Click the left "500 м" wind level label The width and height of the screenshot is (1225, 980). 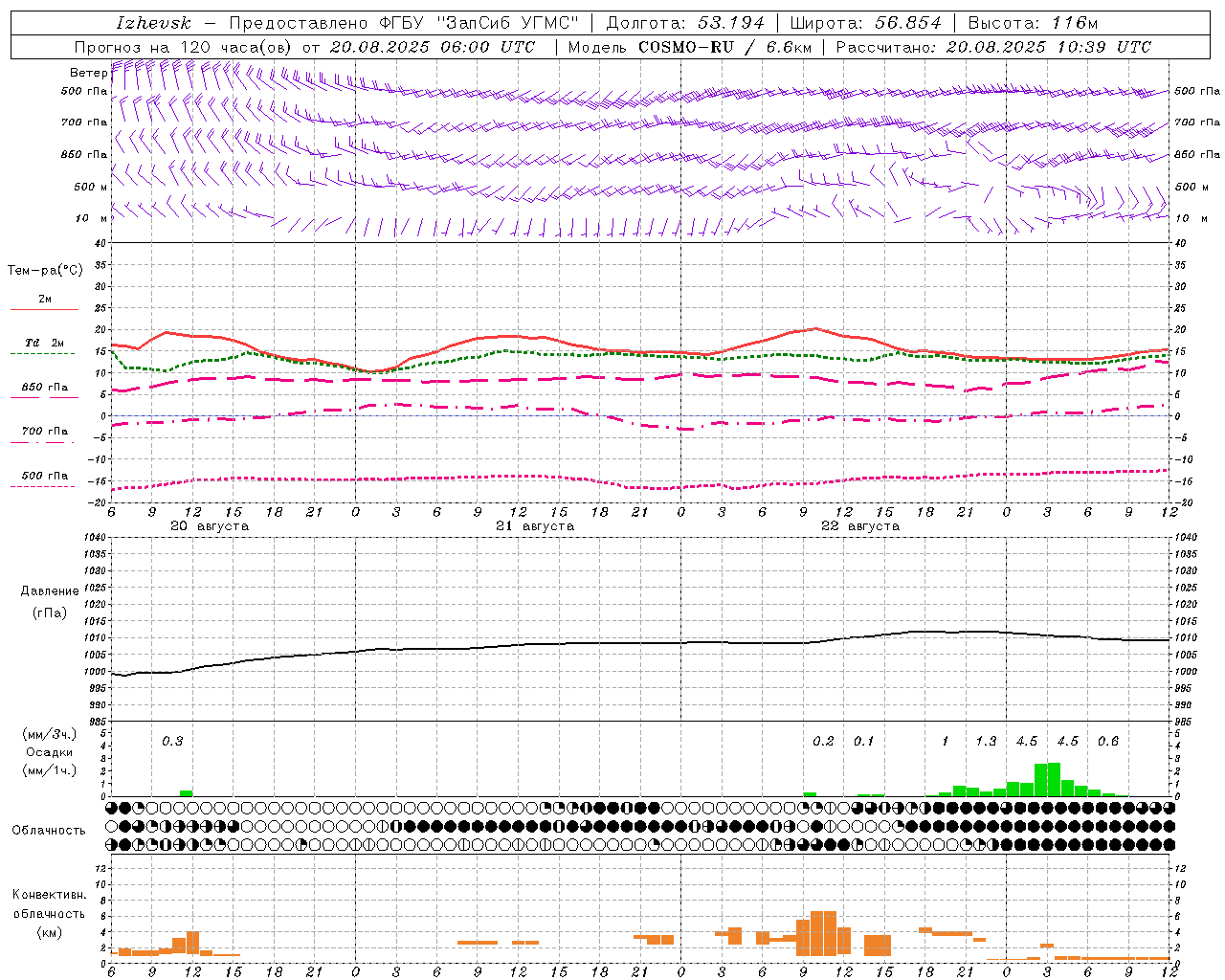(x=91, y=187)
